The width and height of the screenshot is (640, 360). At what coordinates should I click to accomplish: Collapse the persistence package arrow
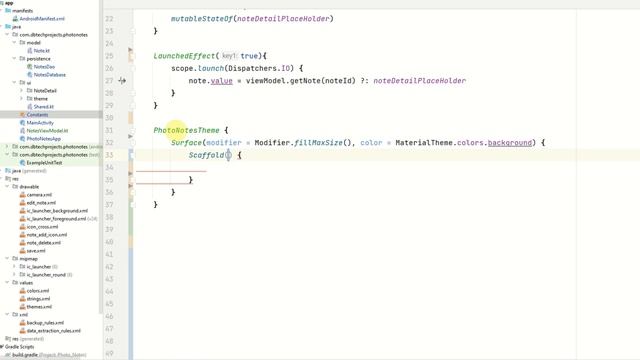[x=14, y=59]
